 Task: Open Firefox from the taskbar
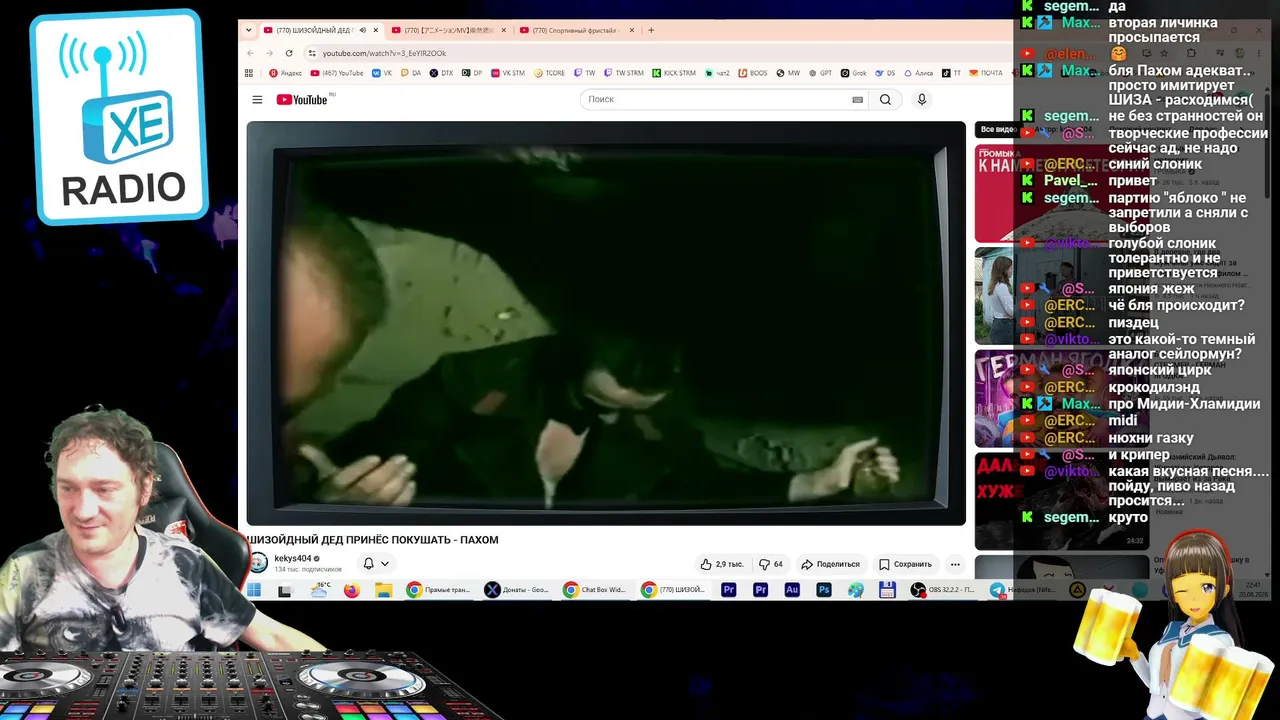[351, 590]
